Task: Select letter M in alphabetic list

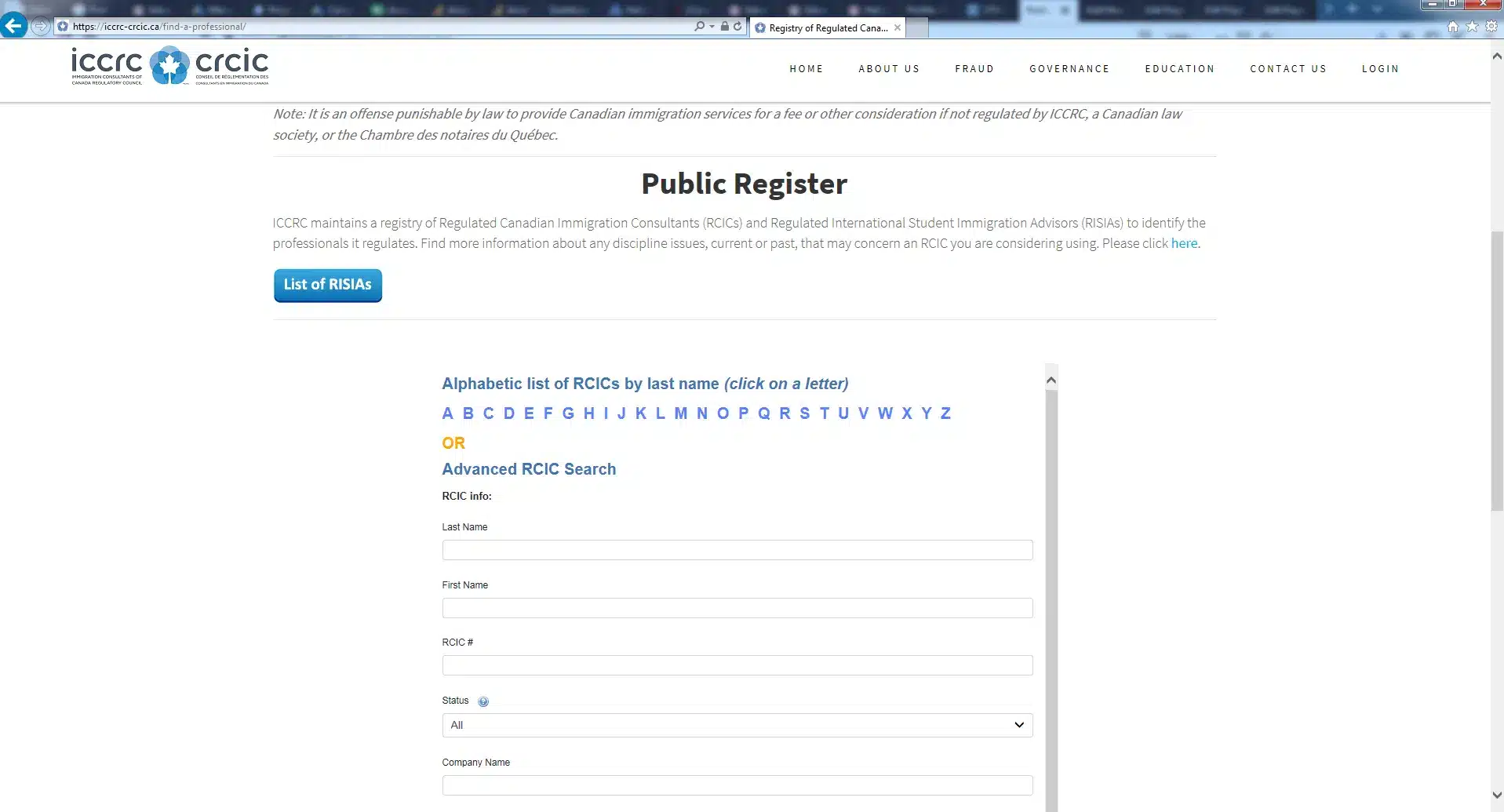Action: tap(680, 413)
